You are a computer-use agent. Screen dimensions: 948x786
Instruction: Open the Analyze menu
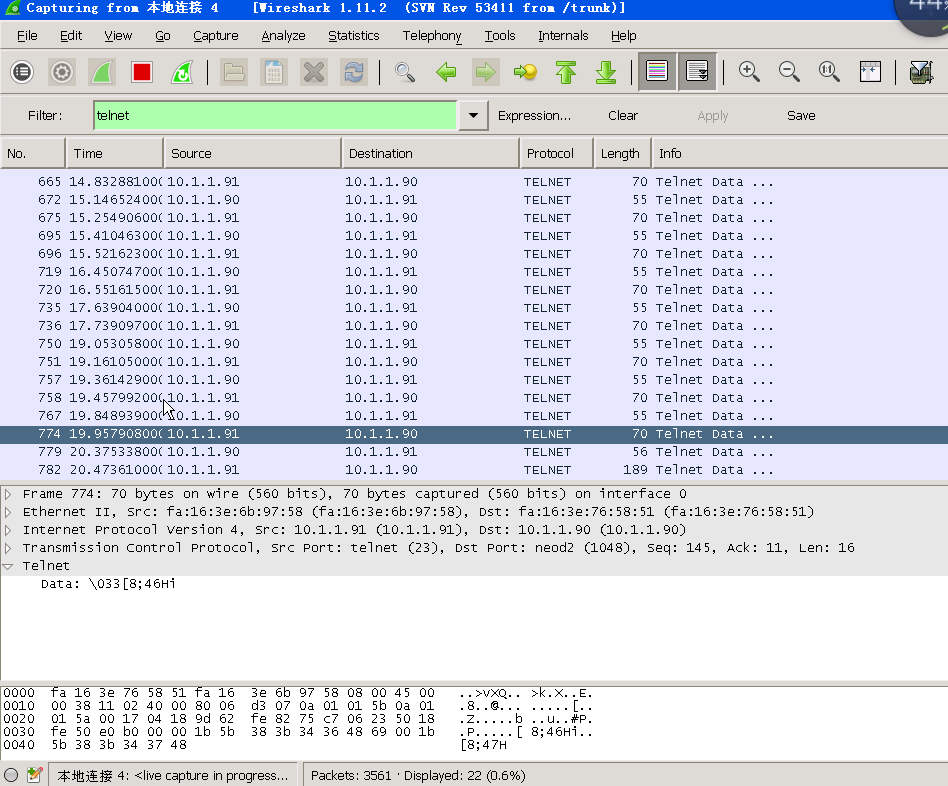click(284, 36)
